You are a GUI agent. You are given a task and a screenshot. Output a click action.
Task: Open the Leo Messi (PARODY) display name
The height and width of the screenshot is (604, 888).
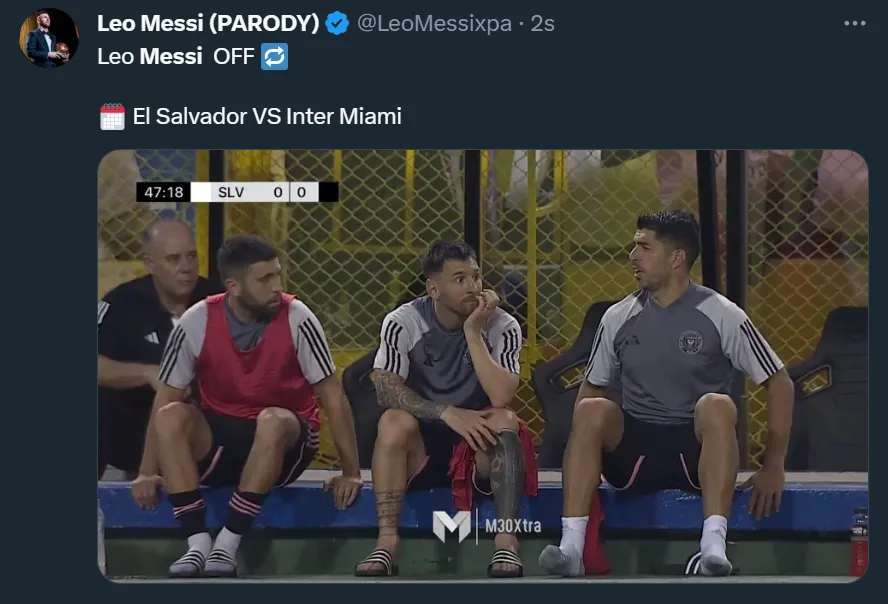208,23
